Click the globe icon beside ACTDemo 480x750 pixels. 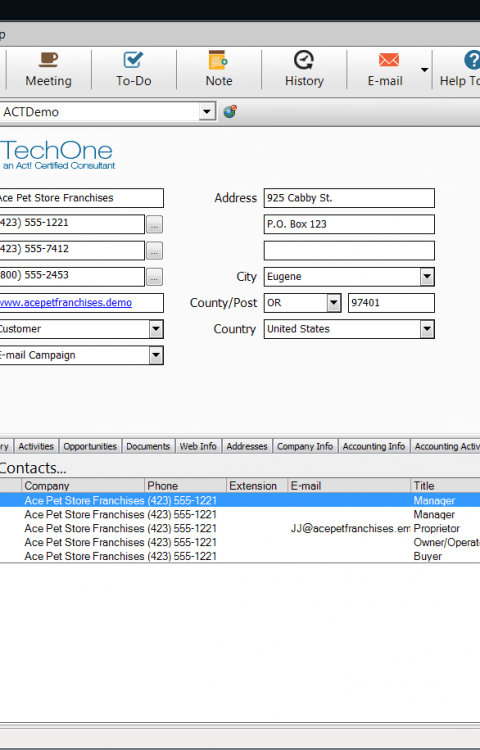click(230, 111)
